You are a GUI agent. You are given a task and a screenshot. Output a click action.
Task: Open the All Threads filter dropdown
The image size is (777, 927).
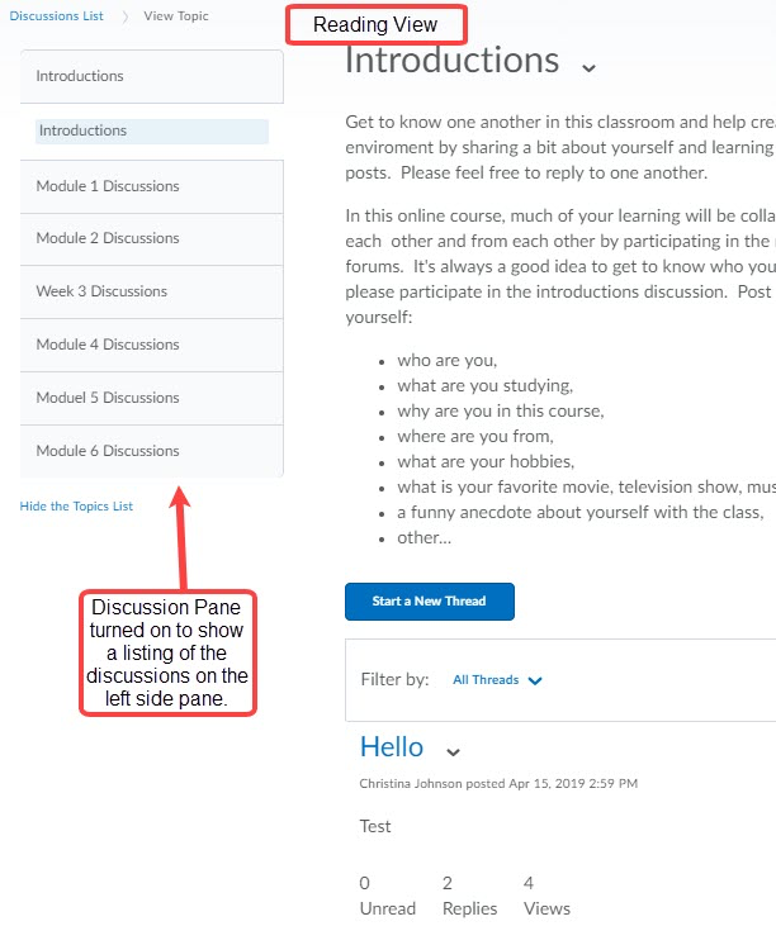click(x=497, y=680)
